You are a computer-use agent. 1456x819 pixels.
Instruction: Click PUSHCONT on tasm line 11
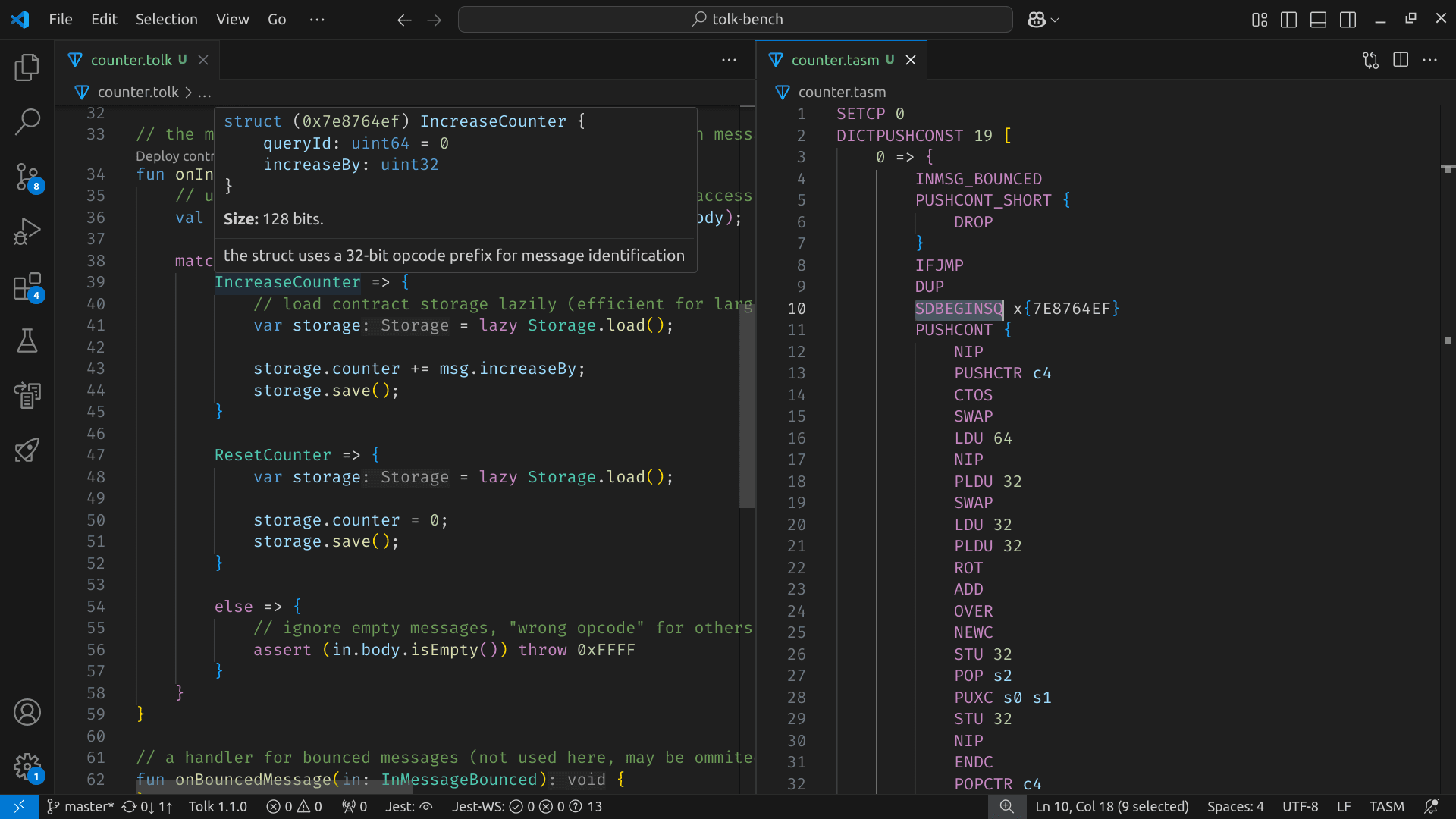point(953,330)
